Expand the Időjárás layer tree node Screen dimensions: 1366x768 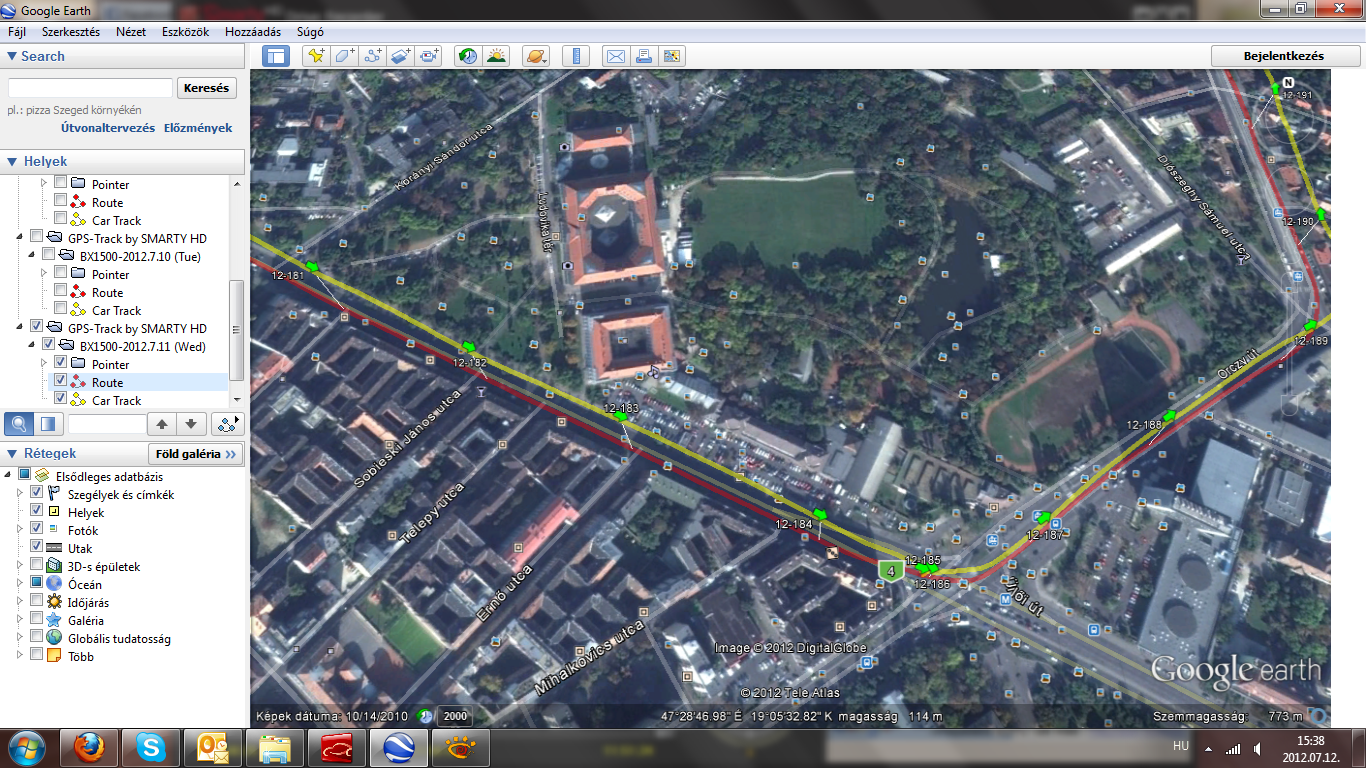pos(19,602)
